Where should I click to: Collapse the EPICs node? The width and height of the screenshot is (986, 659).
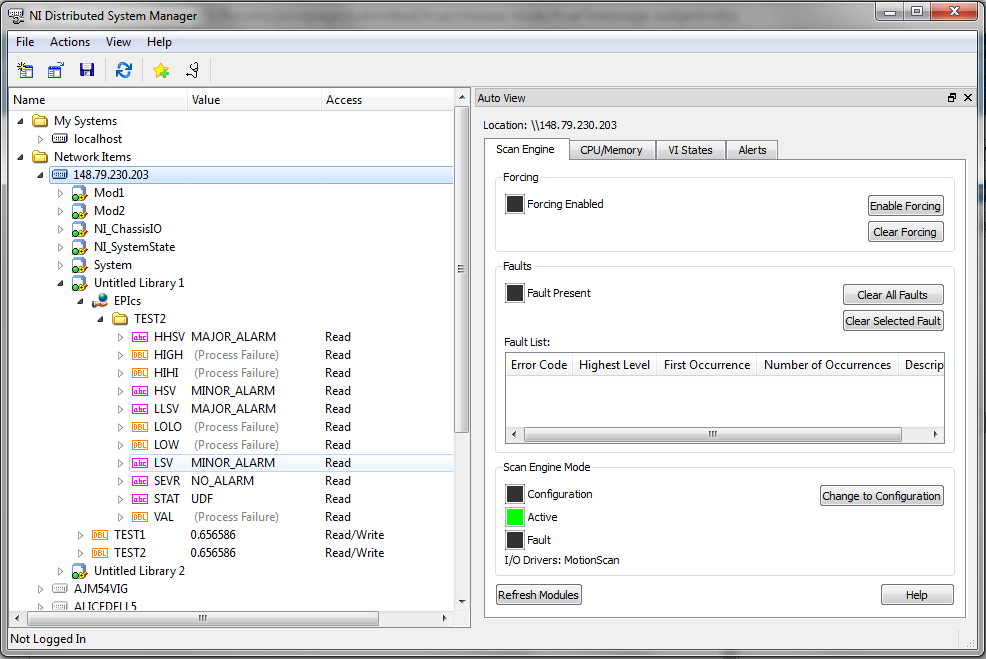tap(80, 301)
